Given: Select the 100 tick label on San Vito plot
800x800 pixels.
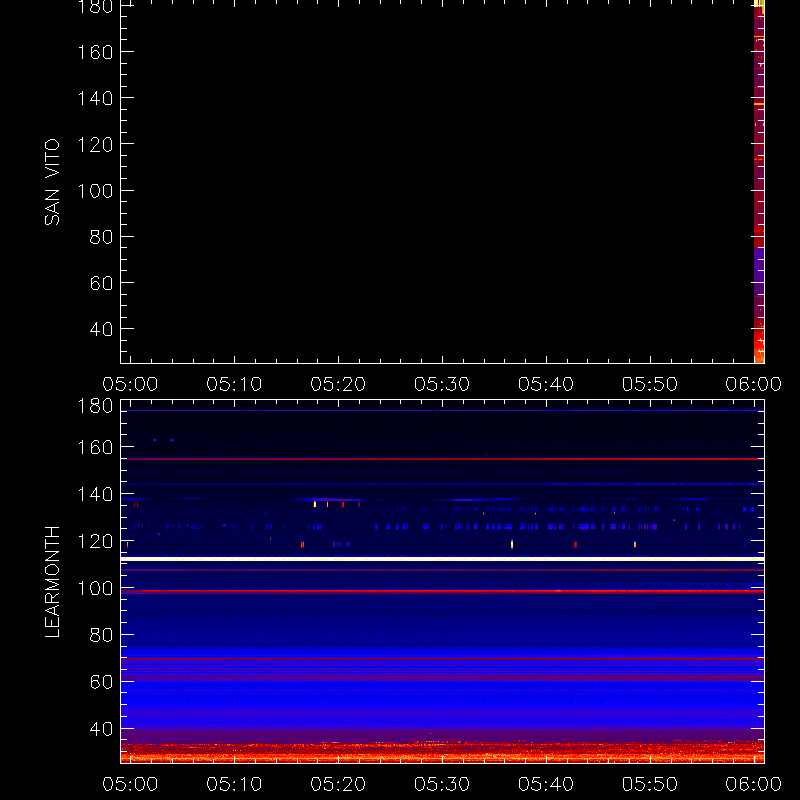Looking at the screenshot, I should point(95,191).
